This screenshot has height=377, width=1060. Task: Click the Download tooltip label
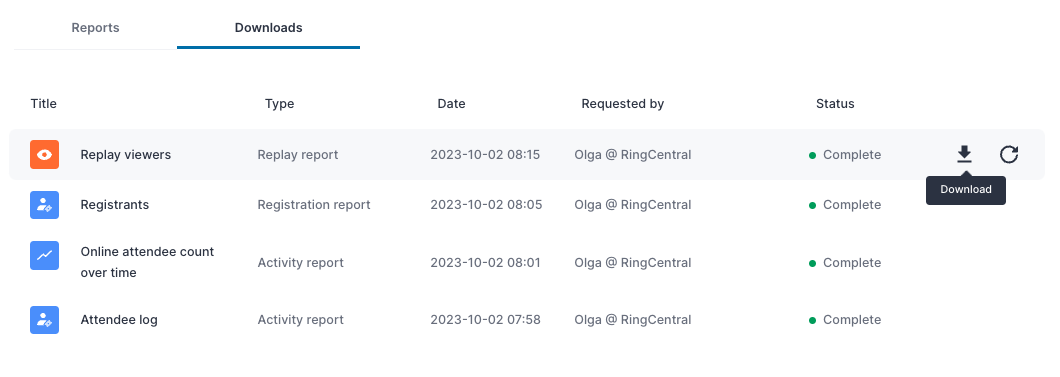coord(966,190)
